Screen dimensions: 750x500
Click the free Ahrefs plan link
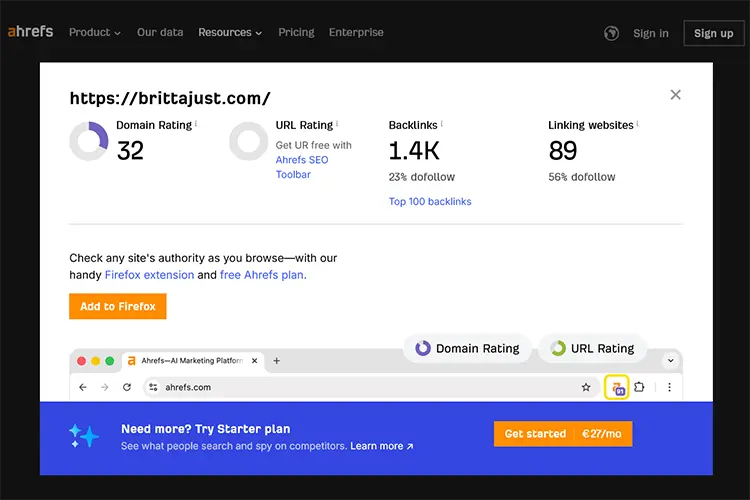(263, 275)
